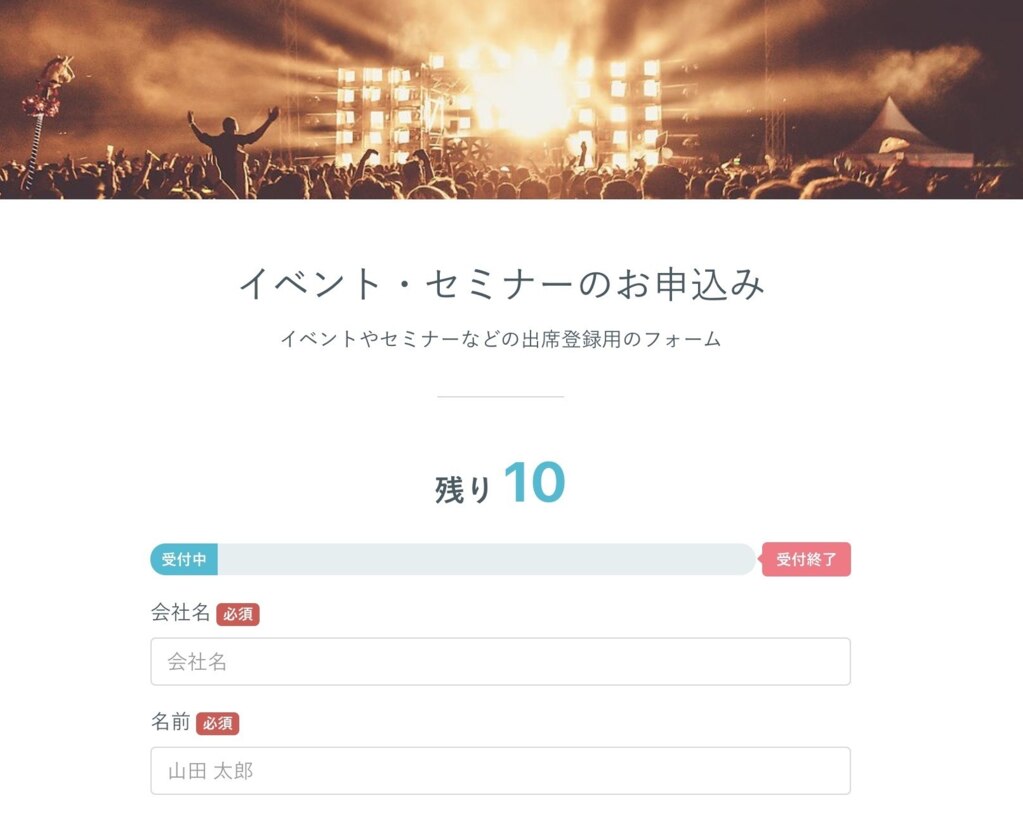Screen dimensions: 1023x819
Task: Click the 残り label text
Action: click(463, 489)
